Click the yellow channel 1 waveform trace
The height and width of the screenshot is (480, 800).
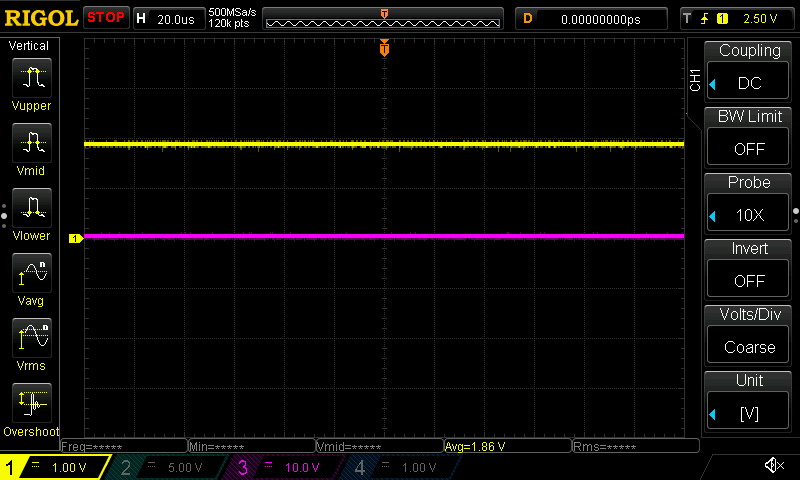pyautogui.click(x=384, y=144)
